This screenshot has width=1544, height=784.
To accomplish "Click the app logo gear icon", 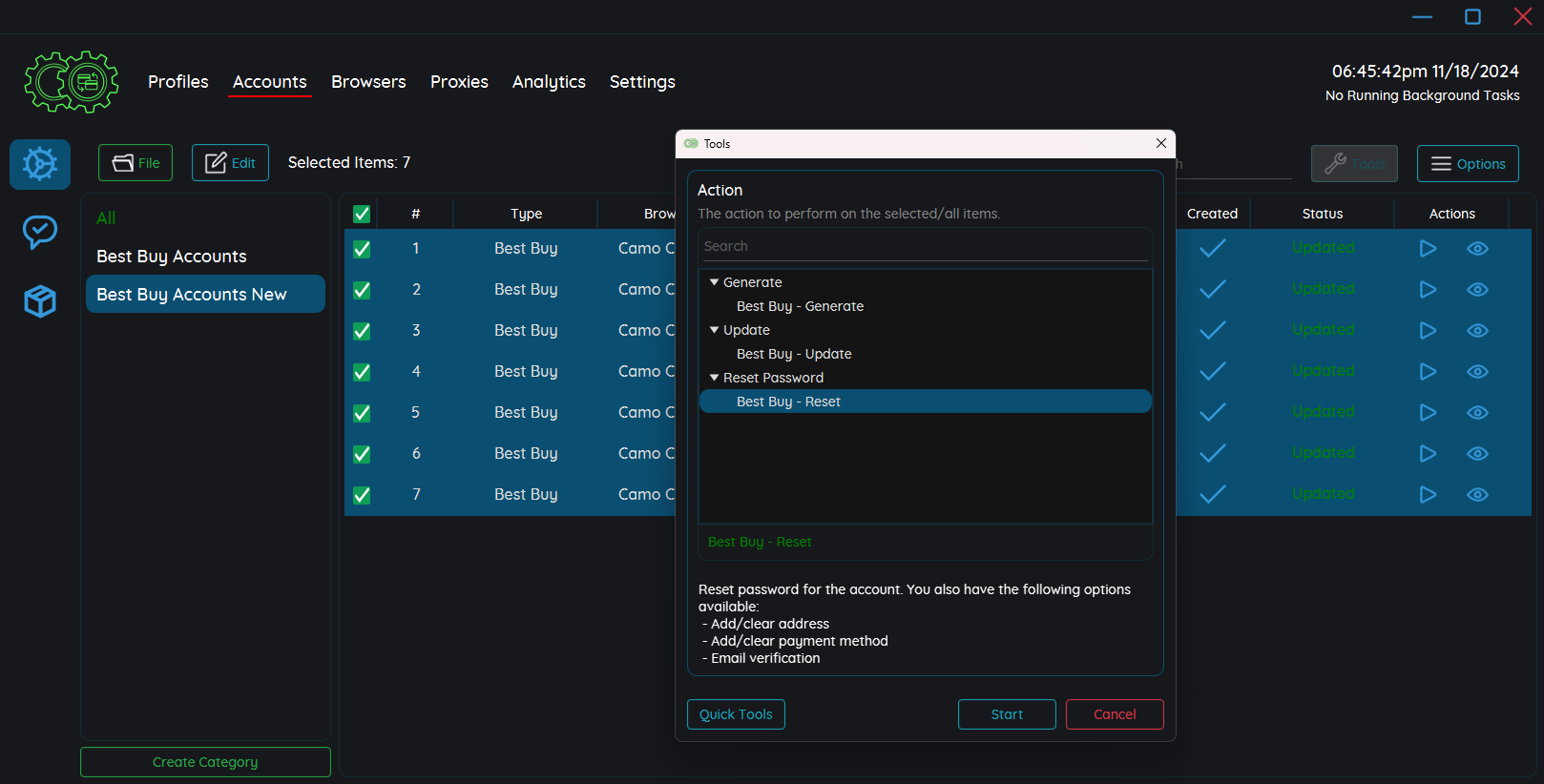I will (72, 82).
